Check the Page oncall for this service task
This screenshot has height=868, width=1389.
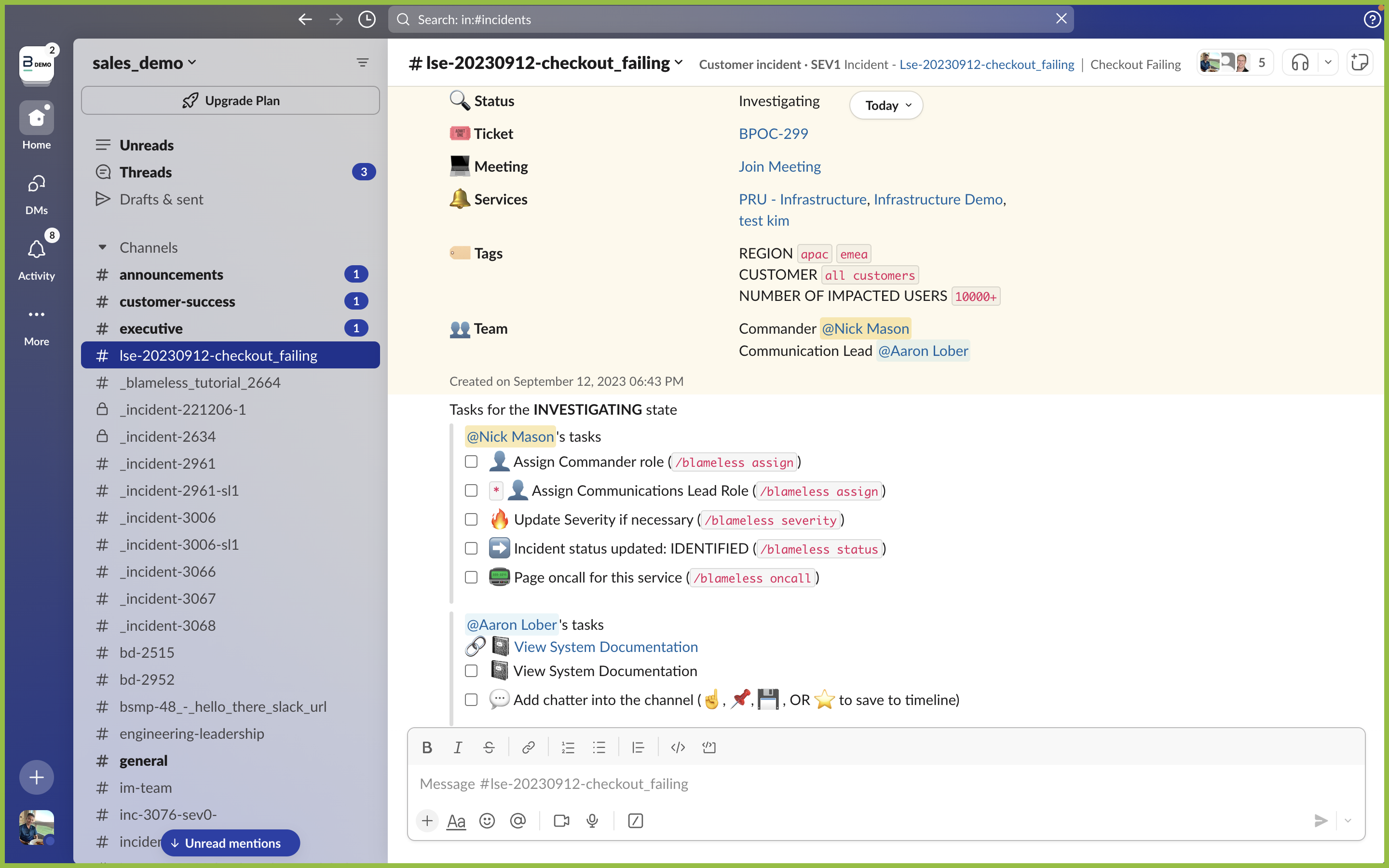tap(471, 578)
